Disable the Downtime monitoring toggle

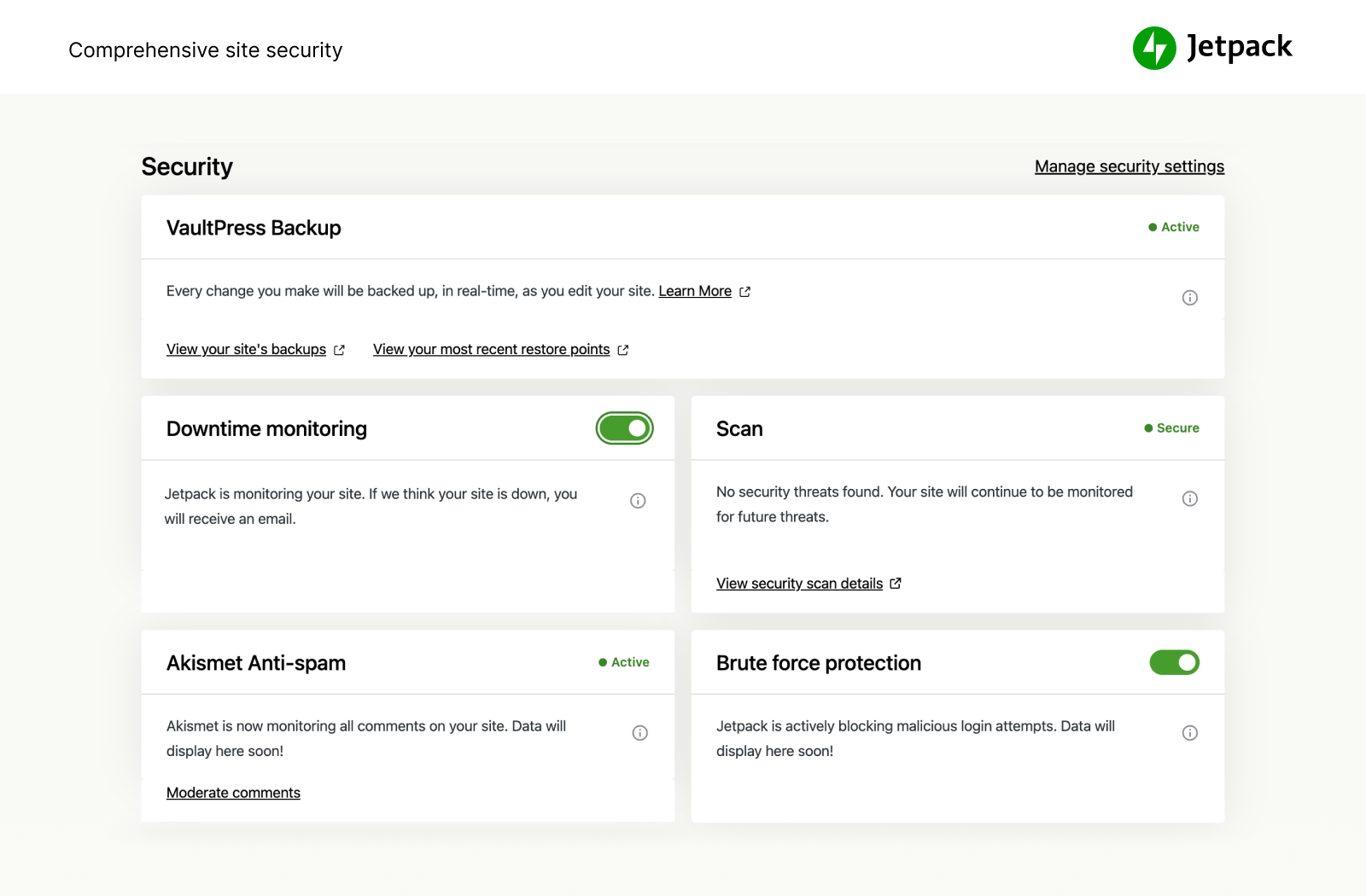624,428
